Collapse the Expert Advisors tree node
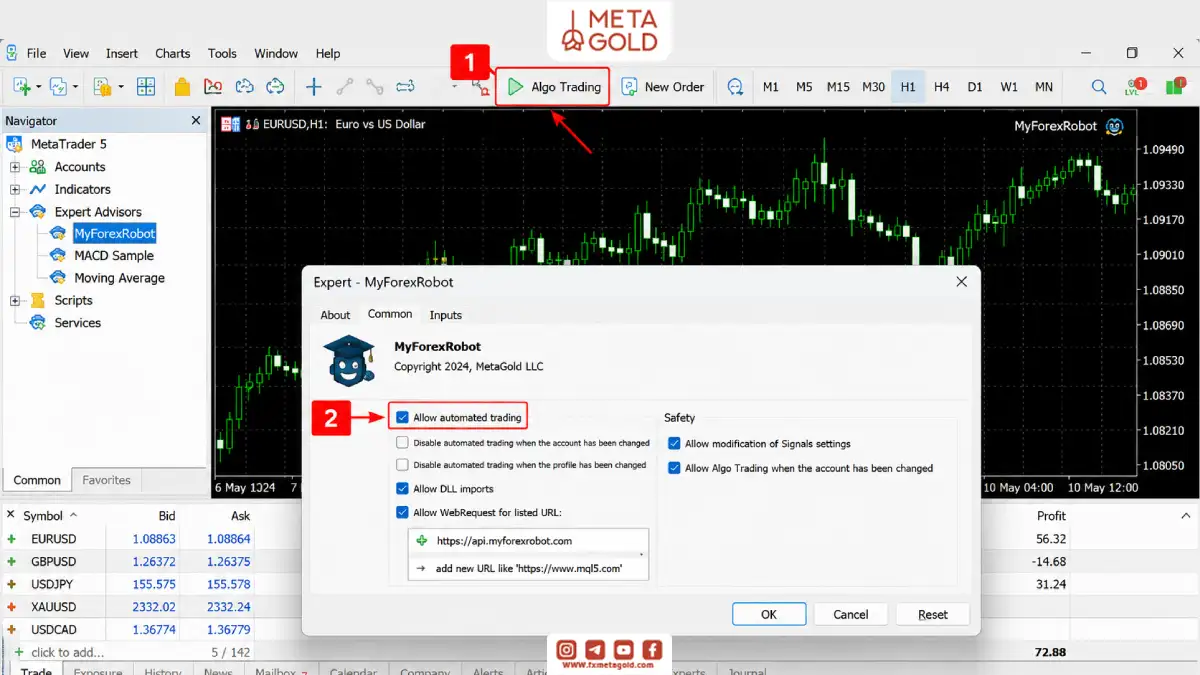The height and width of the screenshot is (675, 1200). (x=15, y=212)
